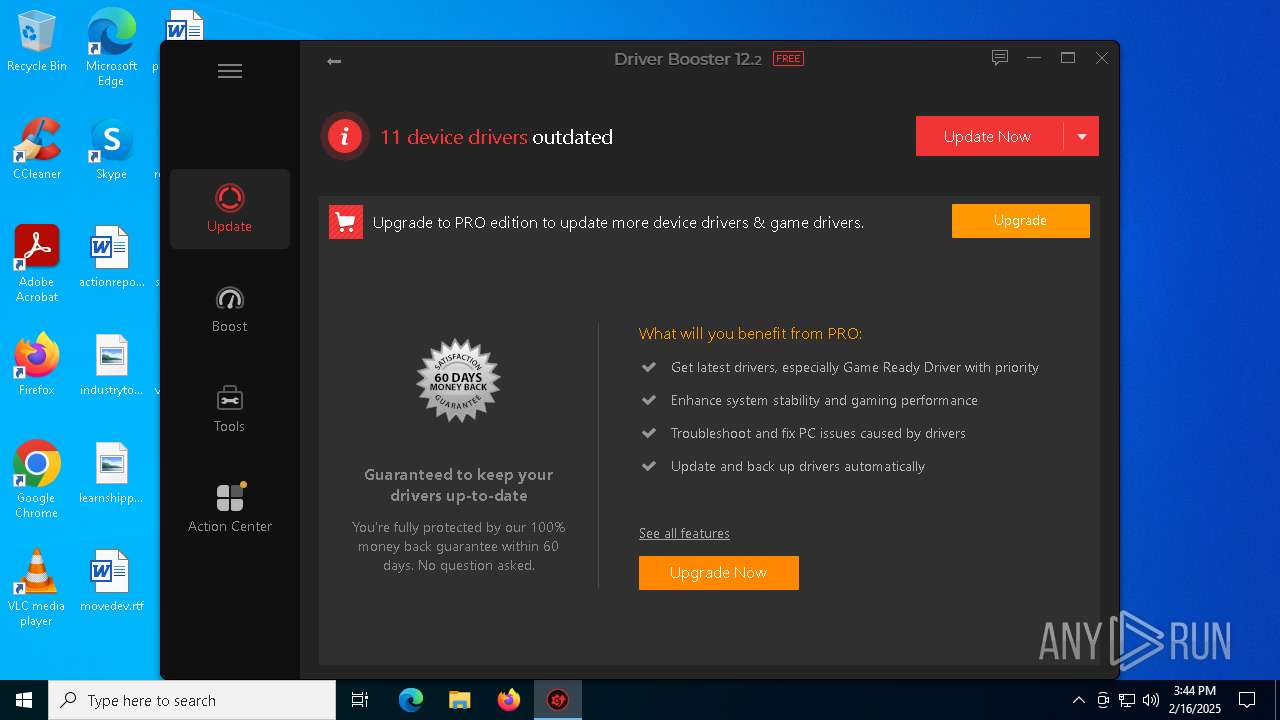Open the Tools sidebar tab
The image size is (1280, 720).
(x=230, y=409)
